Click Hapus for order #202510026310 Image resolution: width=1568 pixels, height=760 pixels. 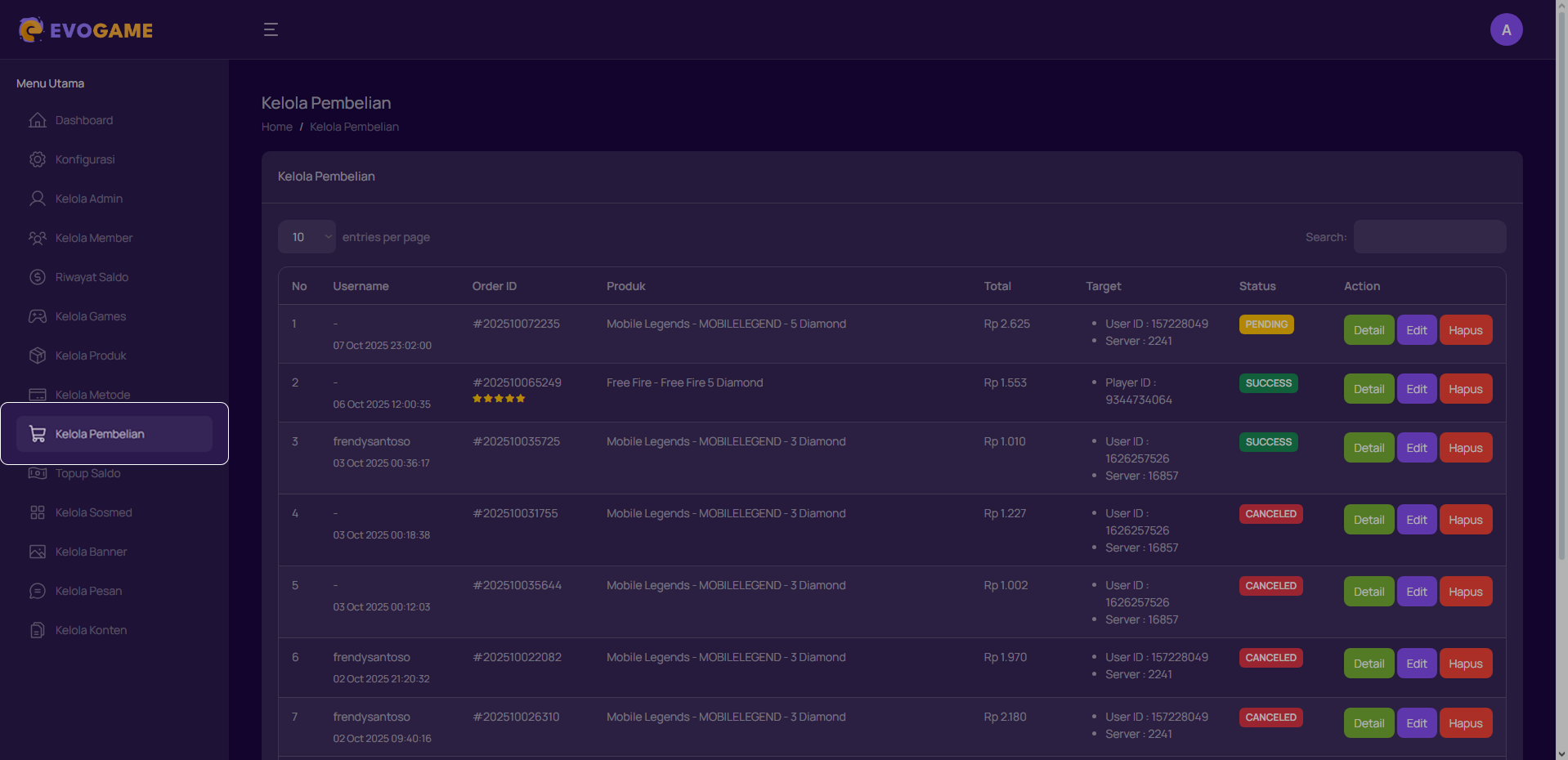coord(1466,723)
